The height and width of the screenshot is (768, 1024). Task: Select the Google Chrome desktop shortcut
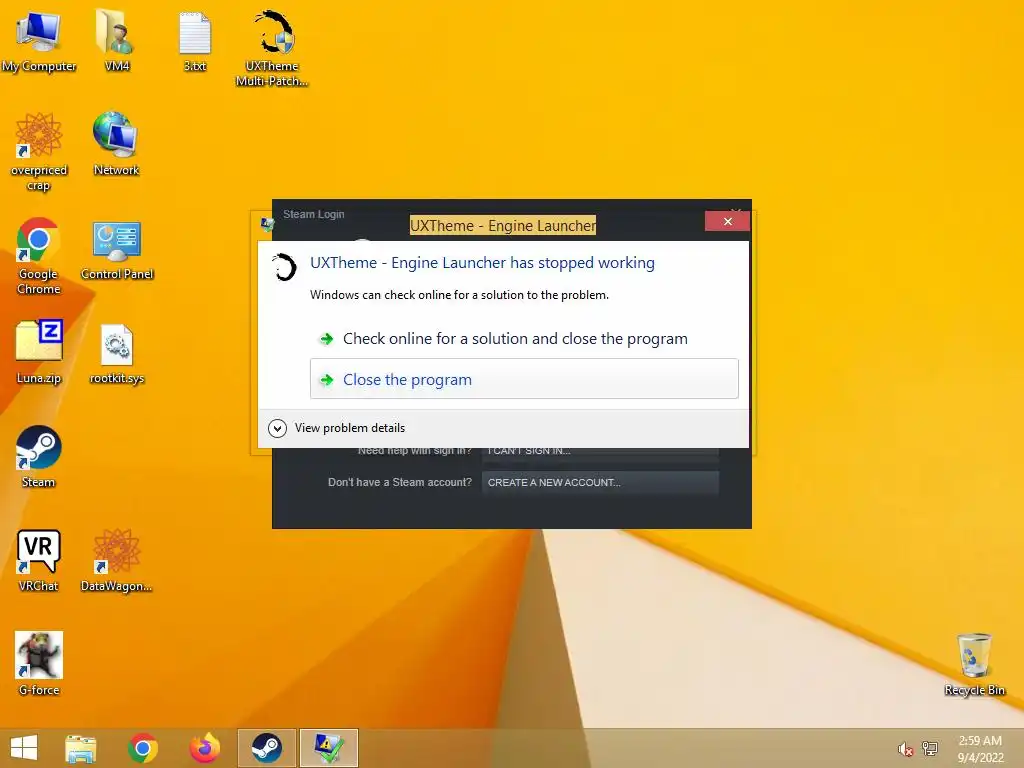click(x=39, y=256)
